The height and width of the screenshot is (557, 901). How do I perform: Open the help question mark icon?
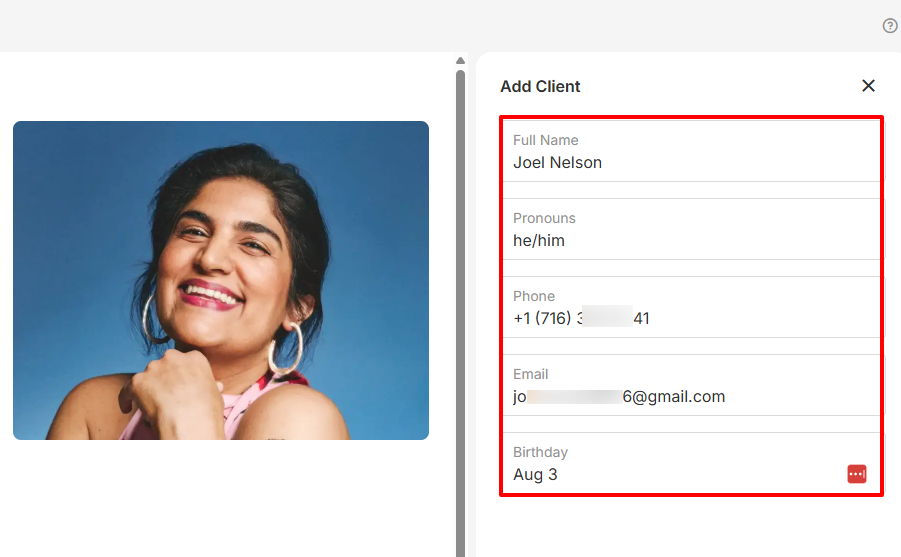[x=890, y=26]
